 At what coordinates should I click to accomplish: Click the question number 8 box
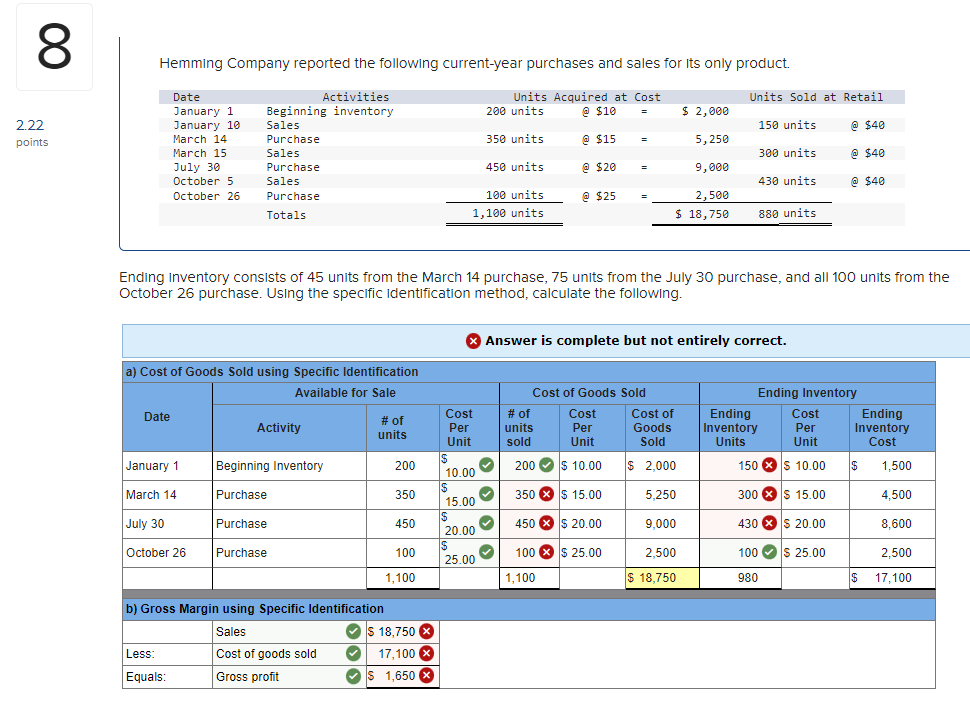coord(54,46)
